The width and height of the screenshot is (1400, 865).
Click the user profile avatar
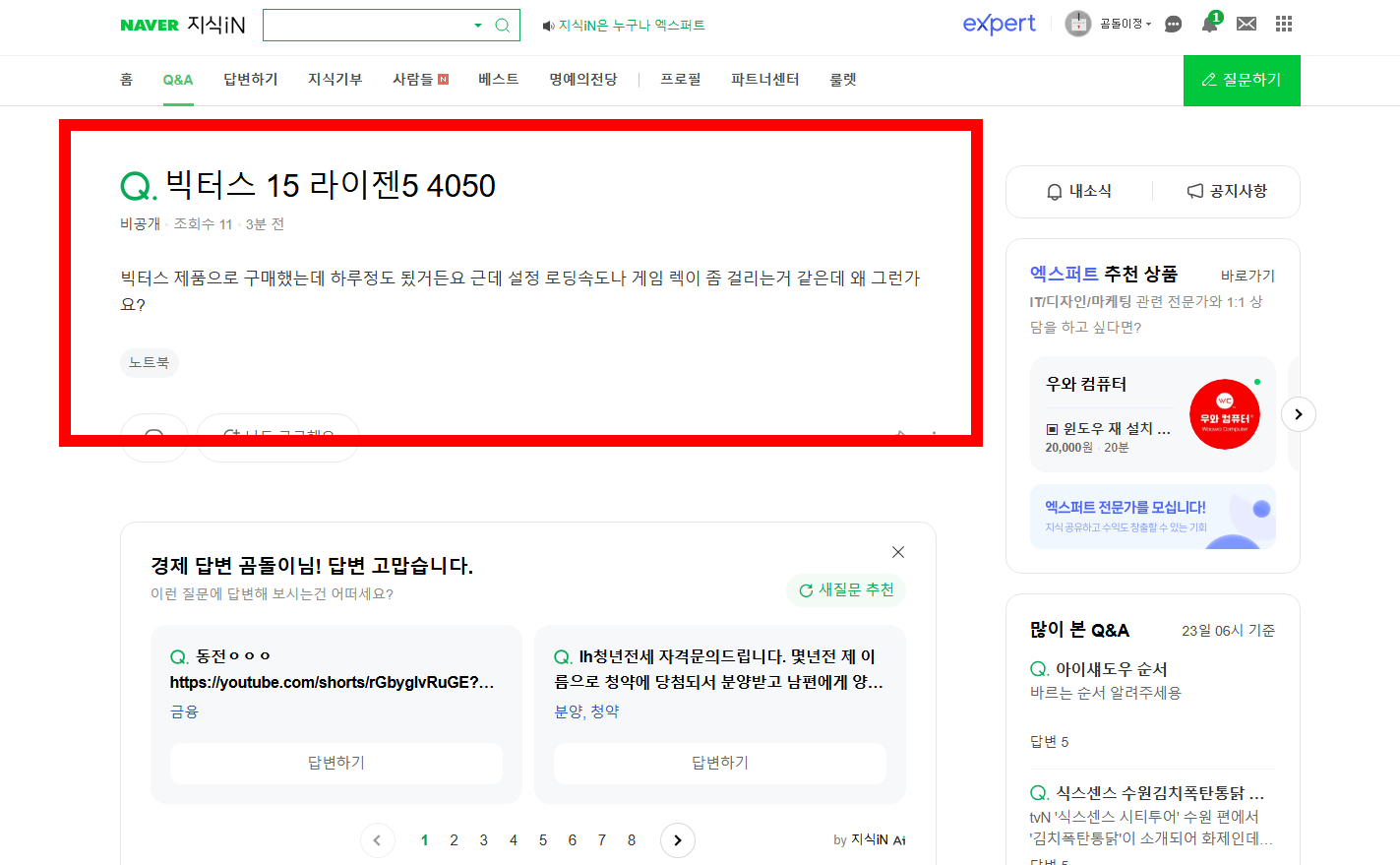point(1078,24)
